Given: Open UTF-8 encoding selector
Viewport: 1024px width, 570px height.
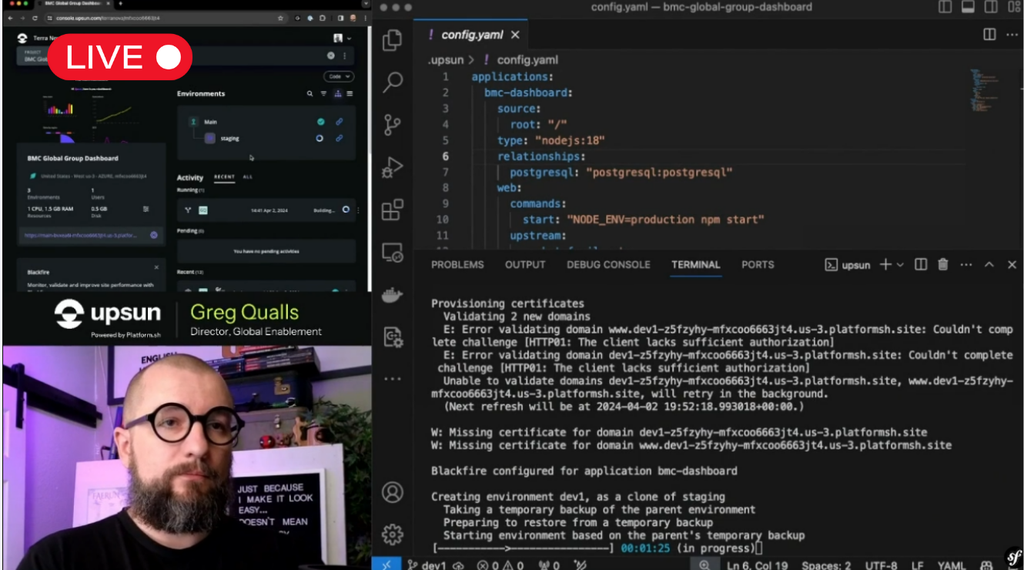Looking at the screenshot, I should [x=881, y=565].
